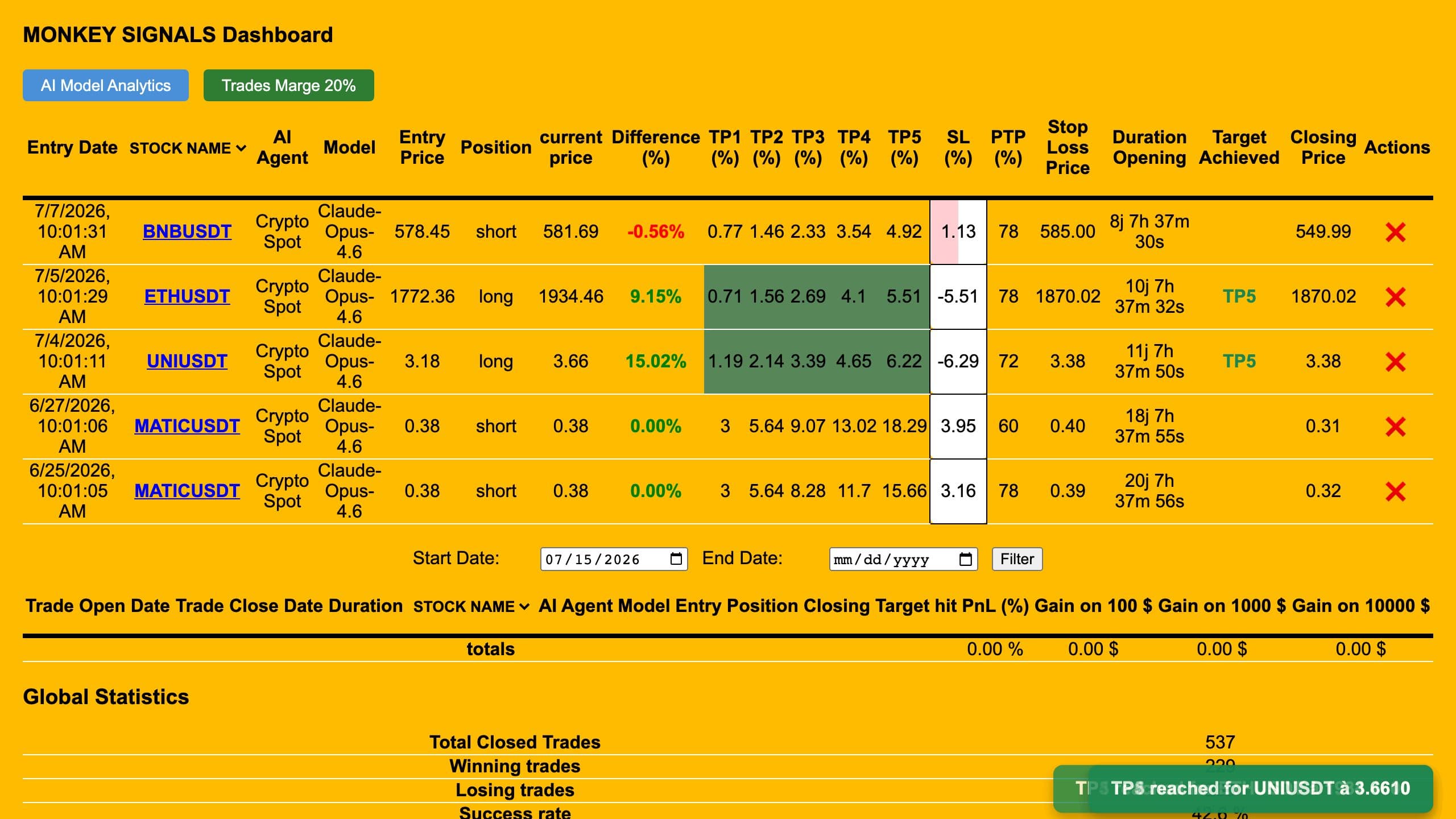The height and width of the screenshot is (819, 1456).
Task: Click the Global Statistics heading
Action: (106, 697)
